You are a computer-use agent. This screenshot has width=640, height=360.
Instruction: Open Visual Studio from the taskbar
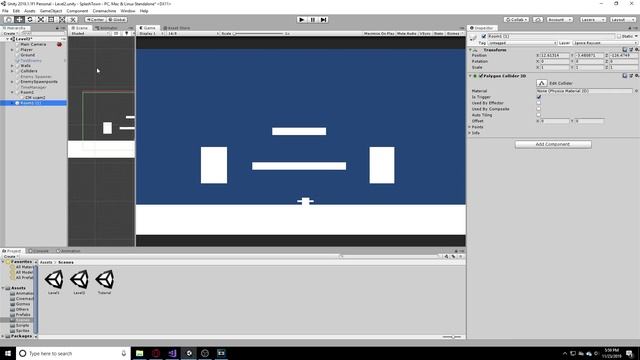click(172, 353)
